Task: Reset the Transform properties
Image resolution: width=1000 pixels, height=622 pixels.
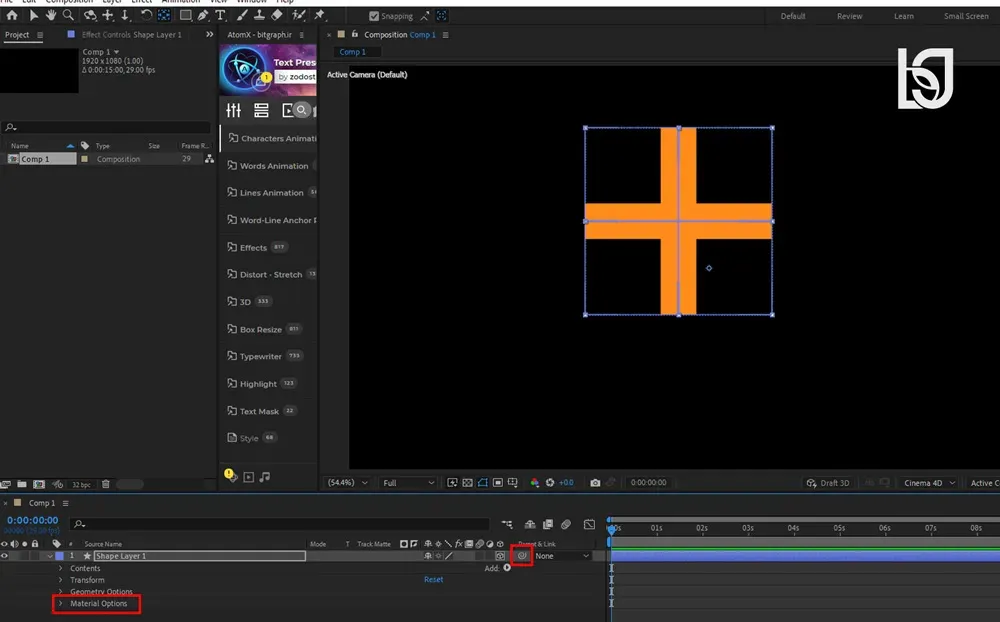Action: (433, 579)
